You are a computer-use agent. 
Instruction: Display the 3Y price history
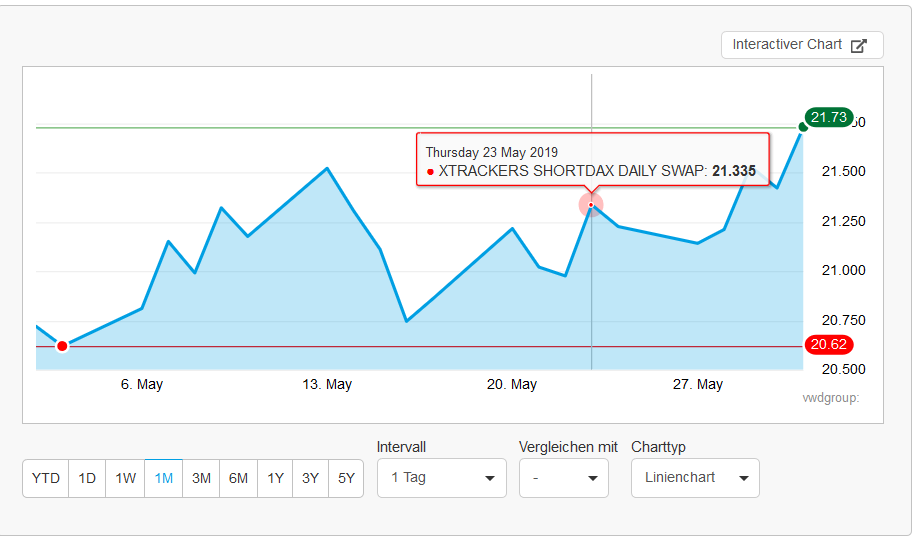(311, 478)
